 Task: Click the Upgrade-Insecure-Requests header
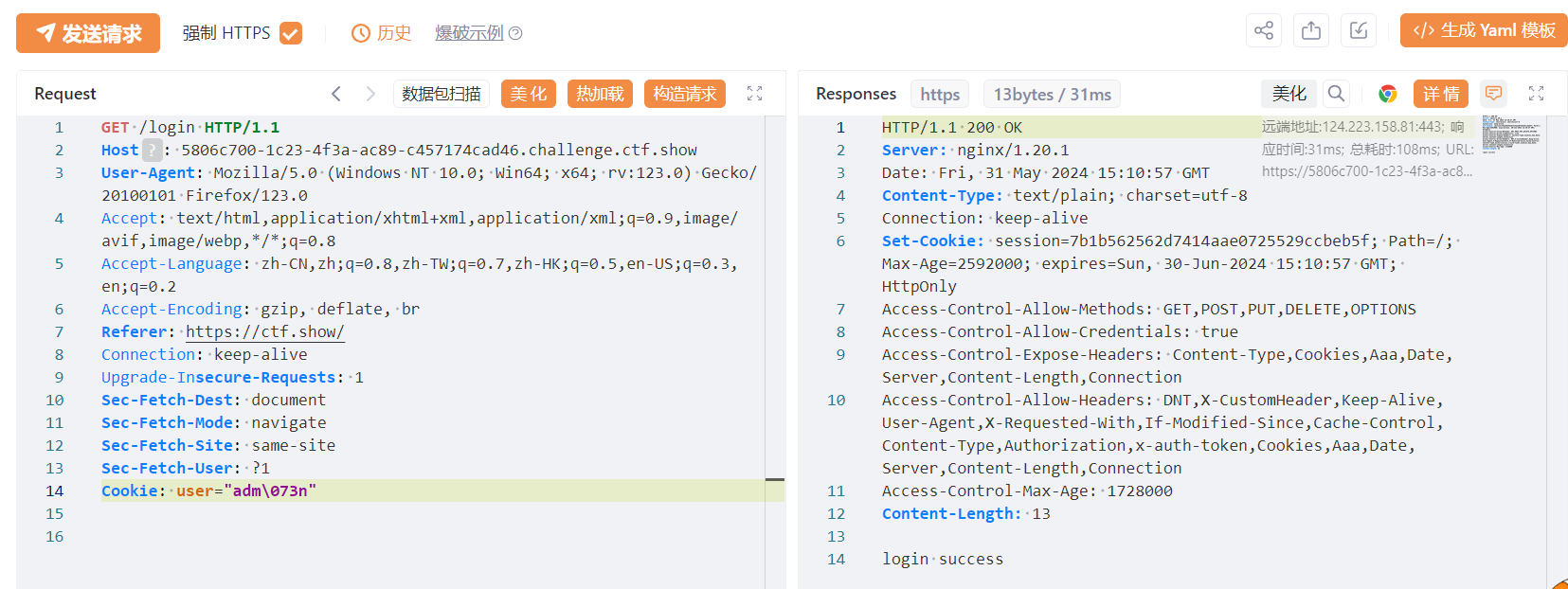(232, 377)
